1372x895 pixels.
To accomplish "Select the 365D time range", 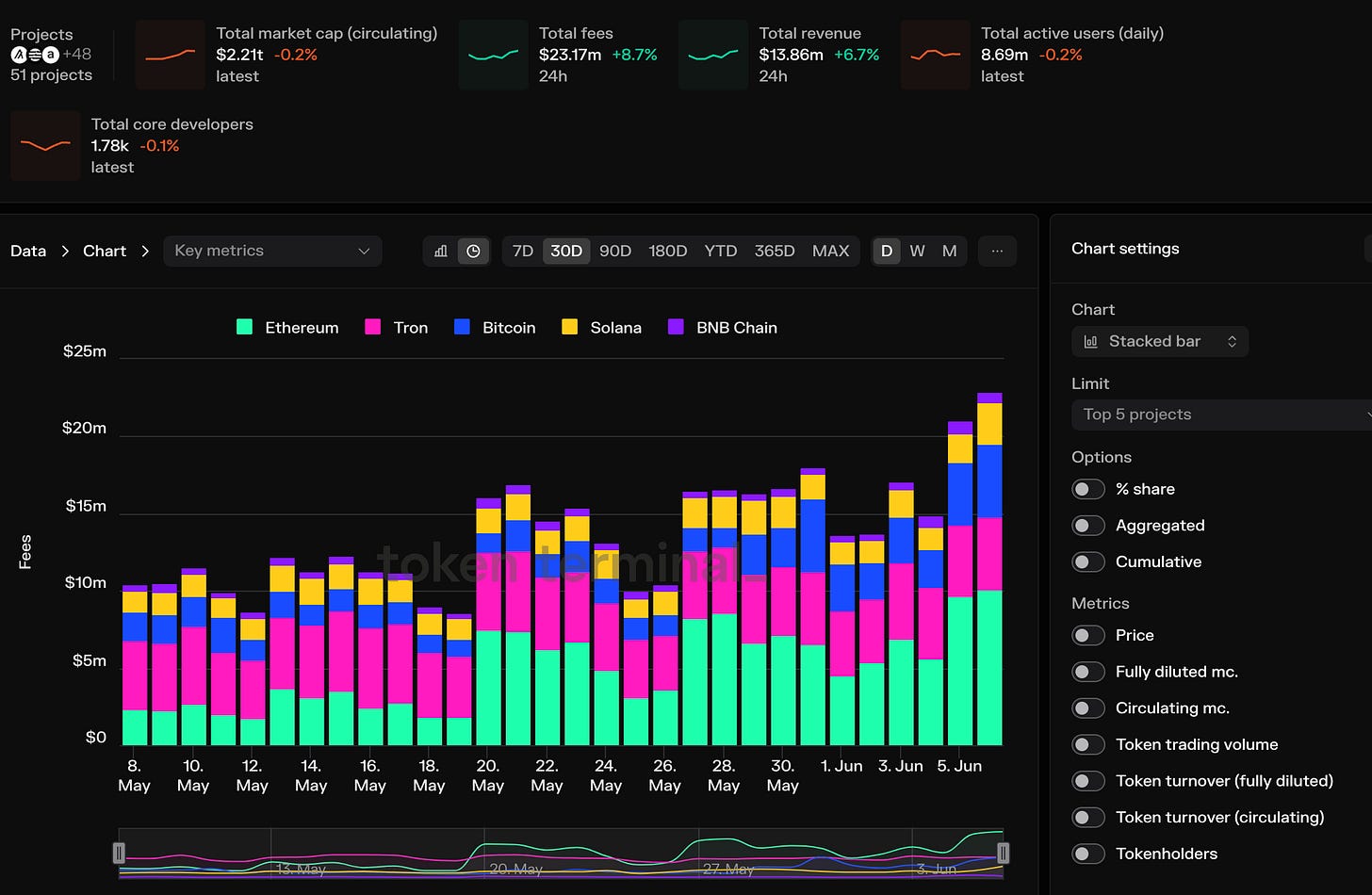I will [775, 252].
